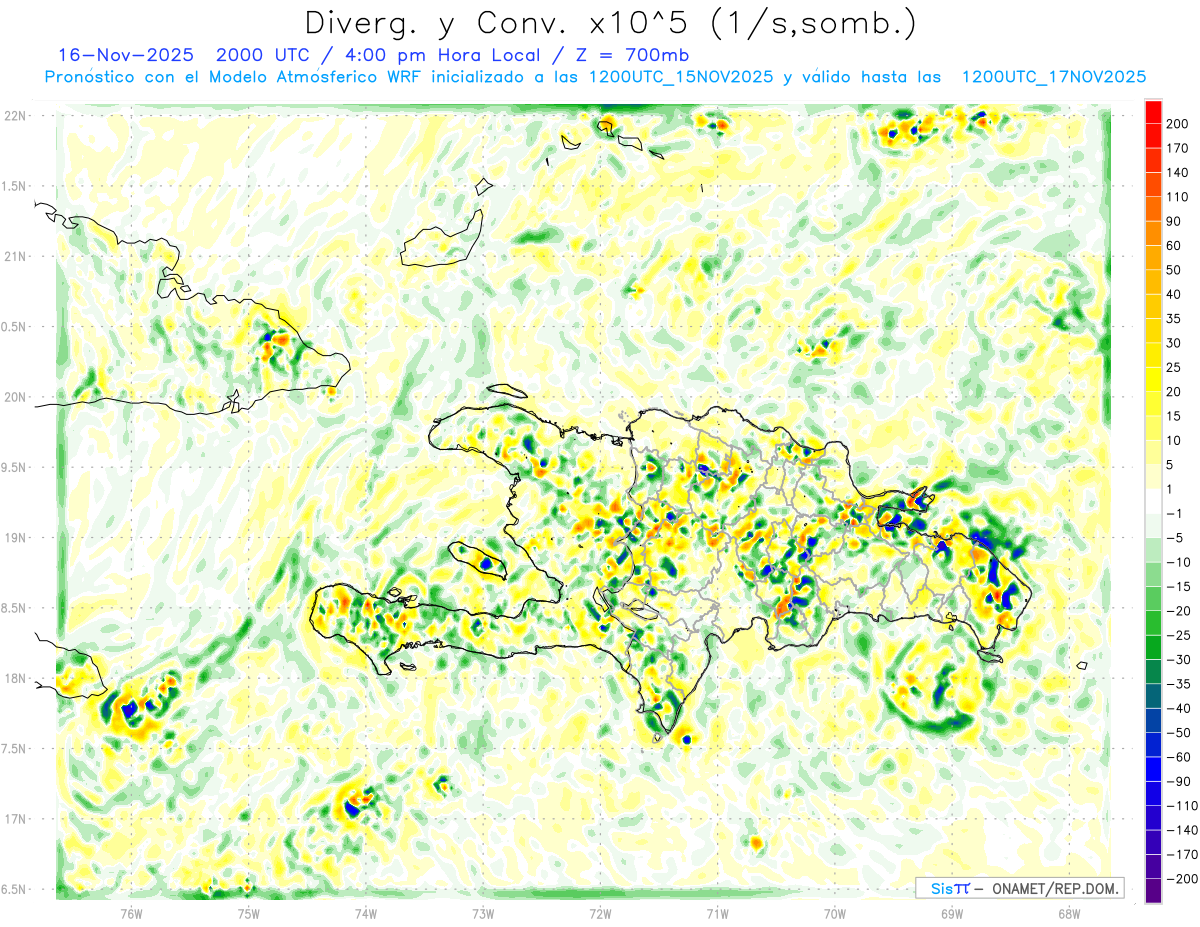Click the "74W" longitude label
The width and height of the screenshot is (1200, 927).
click(x=366, y=912)
